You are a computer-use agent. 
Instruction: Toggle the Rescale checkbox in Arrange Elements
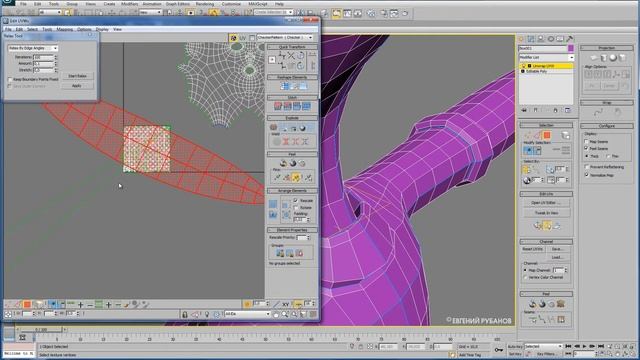pos(296,201)
